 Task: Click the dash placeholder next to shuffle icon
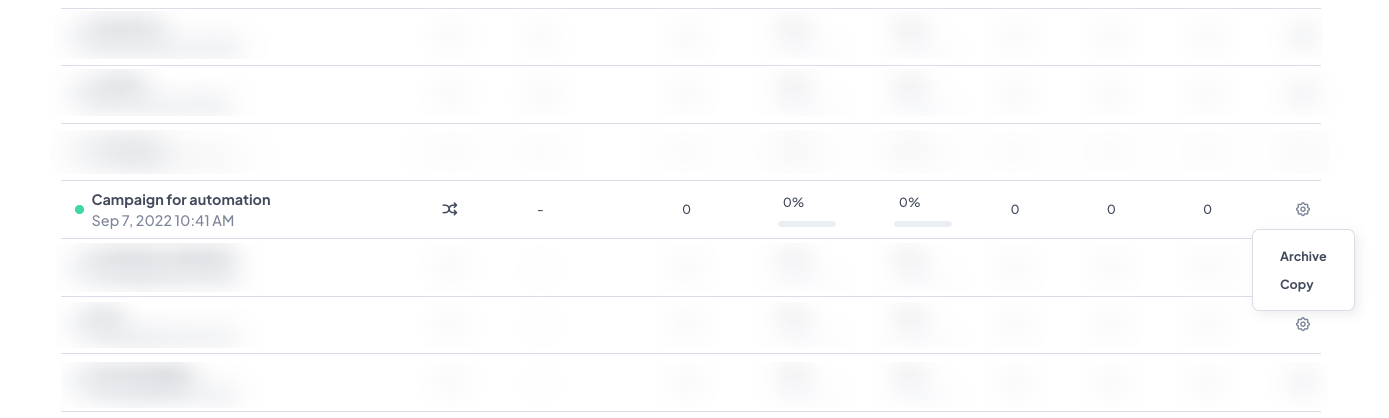coord(540,210)
